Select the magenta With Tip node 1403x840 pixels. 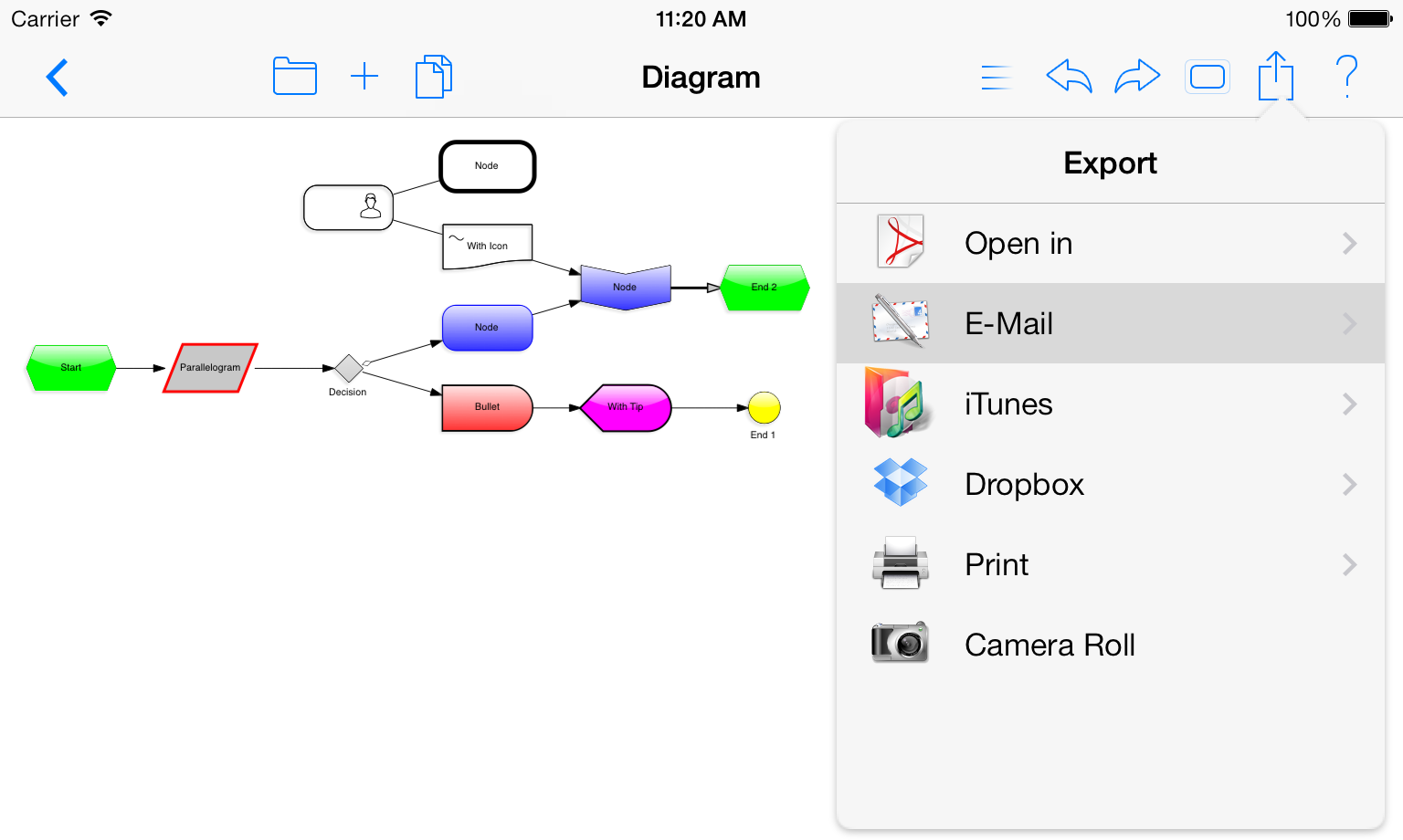click(x=626, y=407)
